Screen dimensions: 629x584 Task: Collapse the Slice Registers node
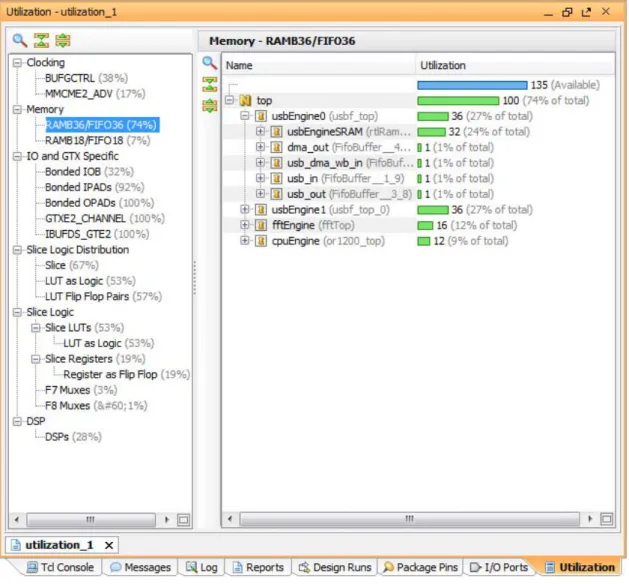coord(35,359)
